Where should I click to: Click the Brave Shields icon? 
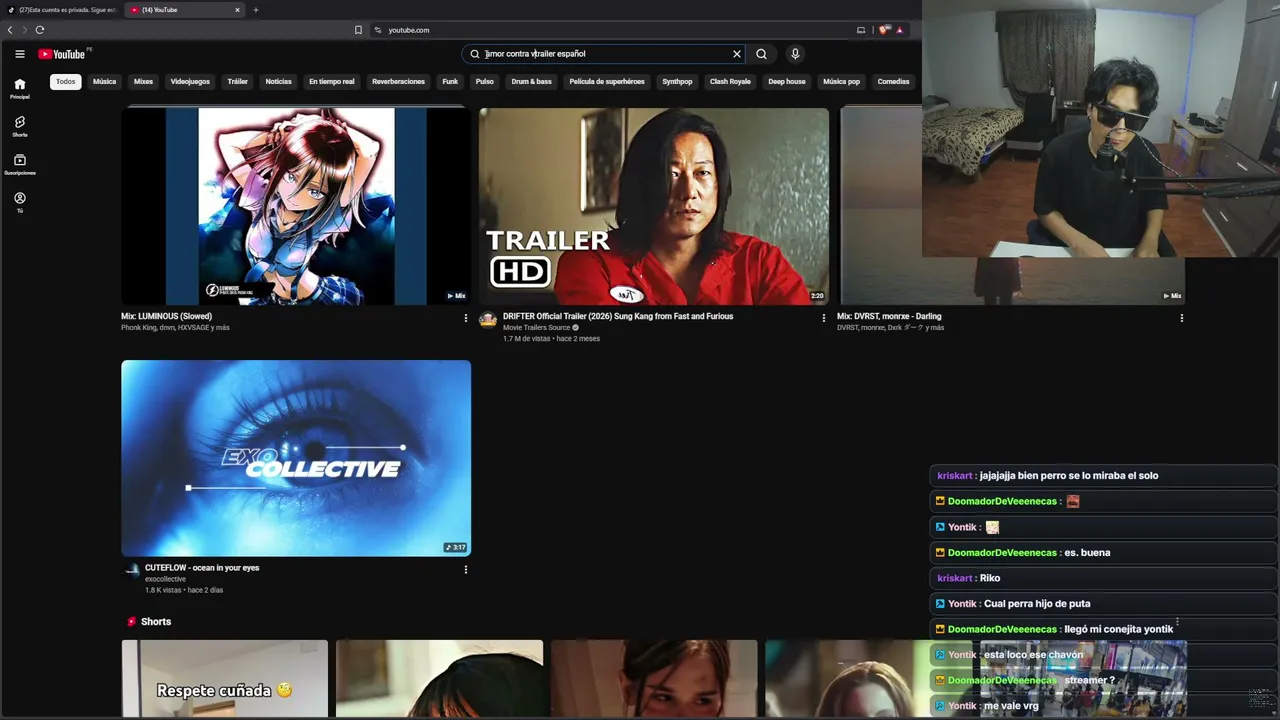884,30
